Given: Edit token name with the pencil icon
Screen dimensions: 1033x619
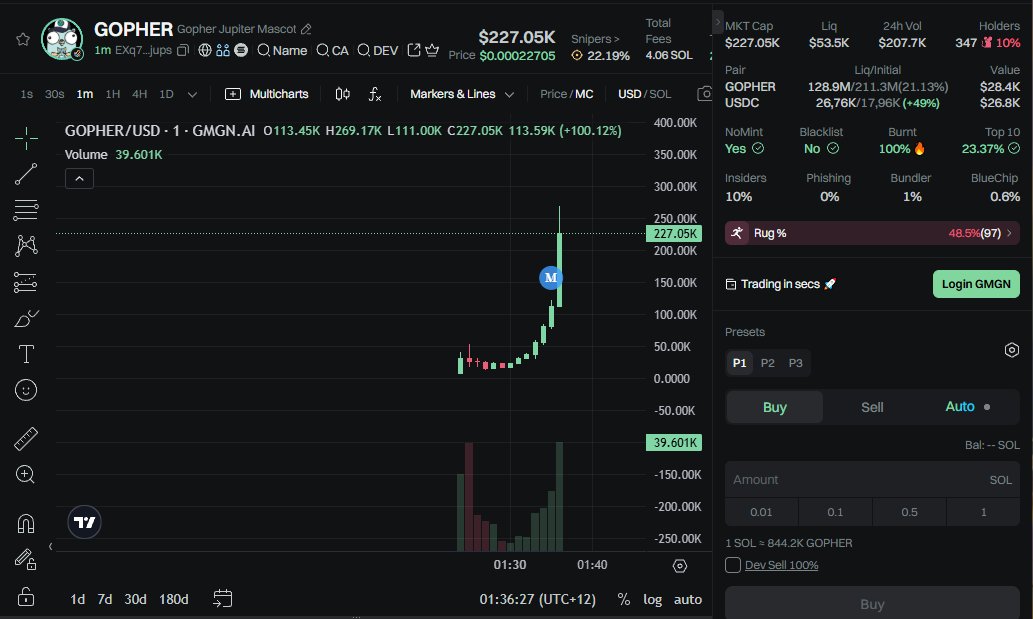Looking at the screenshot, I should (x=306, y=29).
